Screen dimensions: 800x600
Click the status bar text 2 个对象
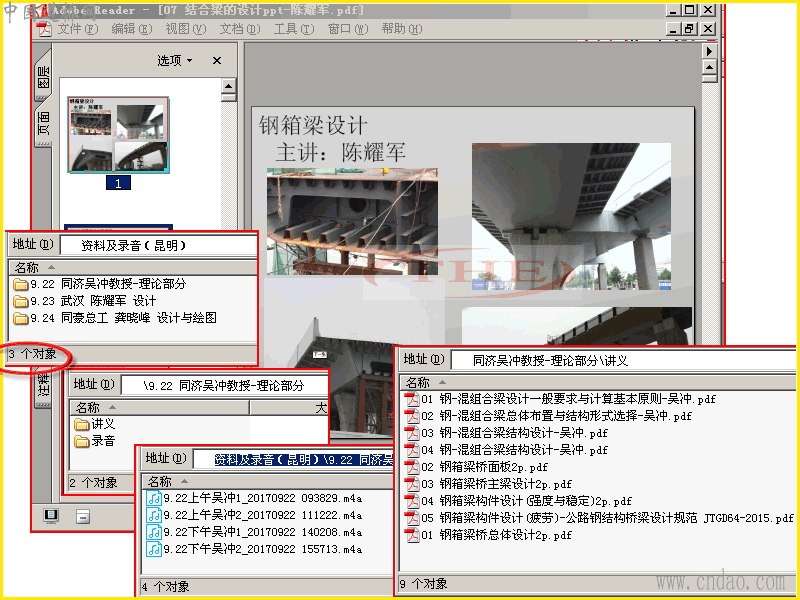(93, 483)
